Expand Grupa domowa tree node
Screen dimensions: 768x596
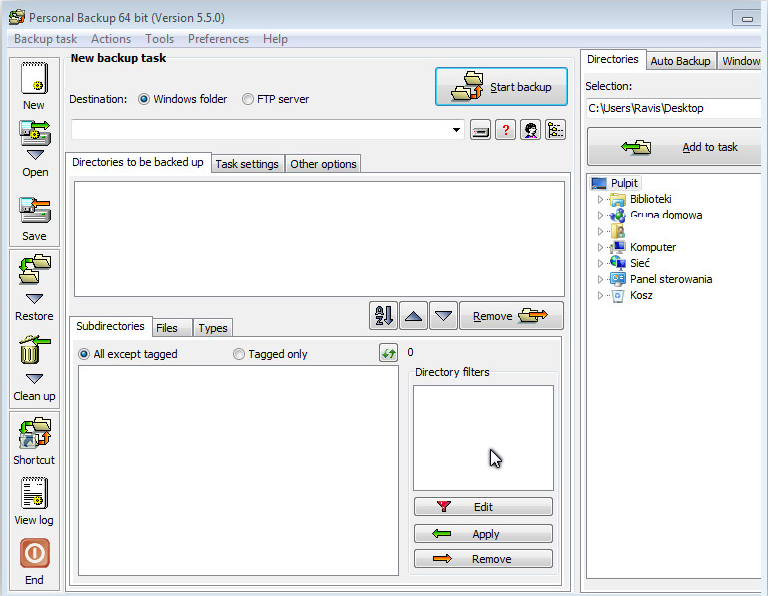point(600,215)
